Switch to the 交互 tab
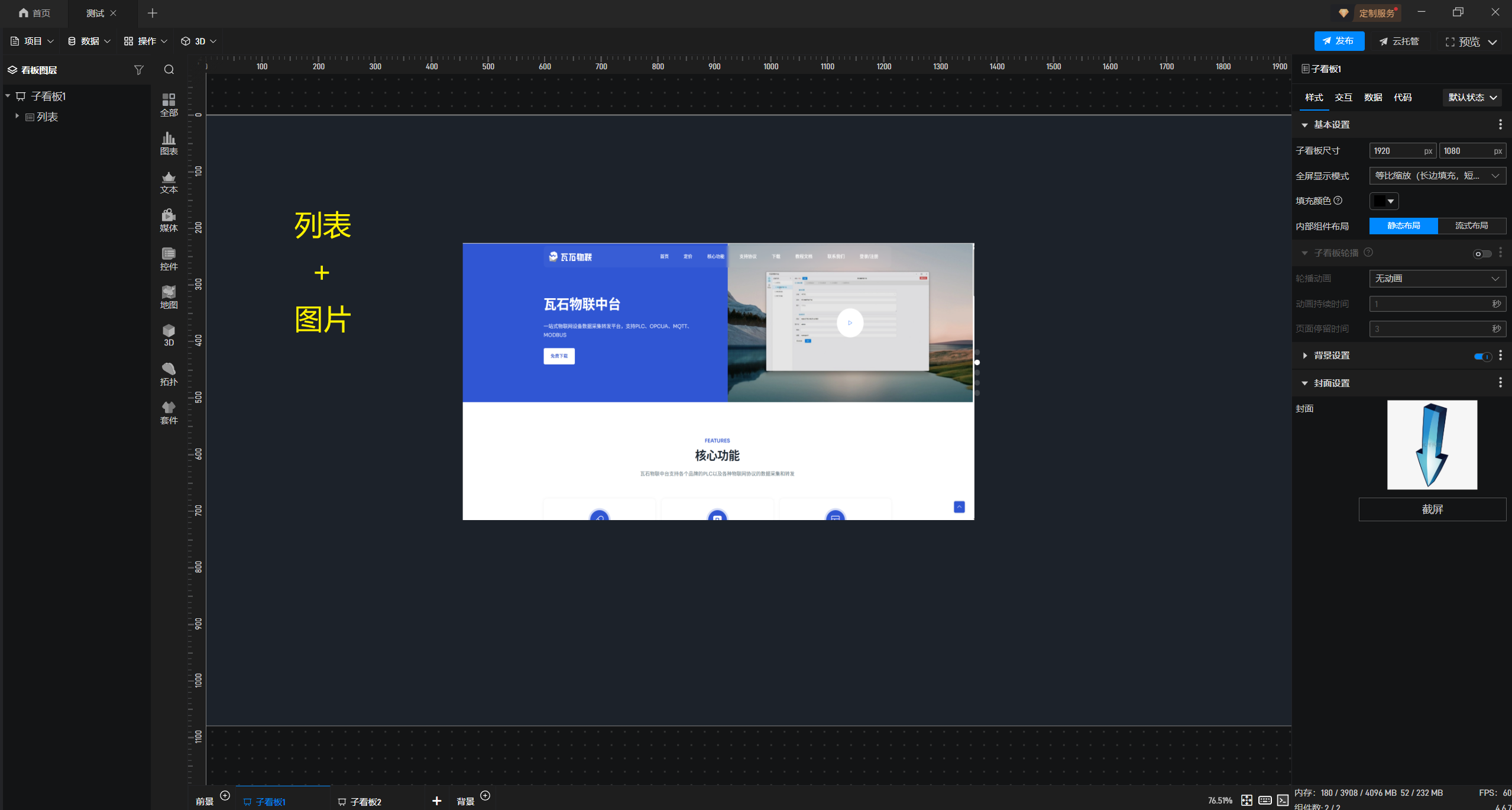This screenshot has width=1512, height=810. click(1343, 98)
